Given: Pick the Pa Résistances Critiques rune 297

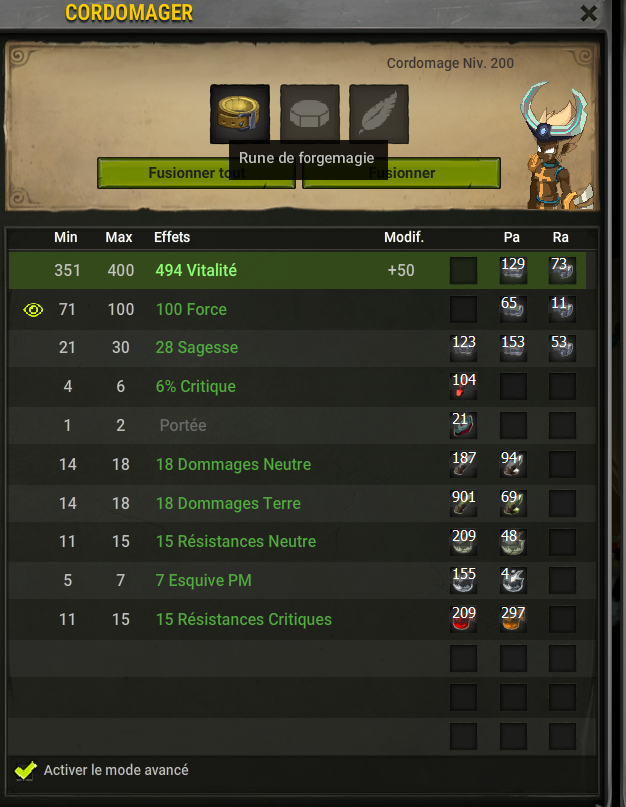Looking at the screenshot, I should 513,619.
